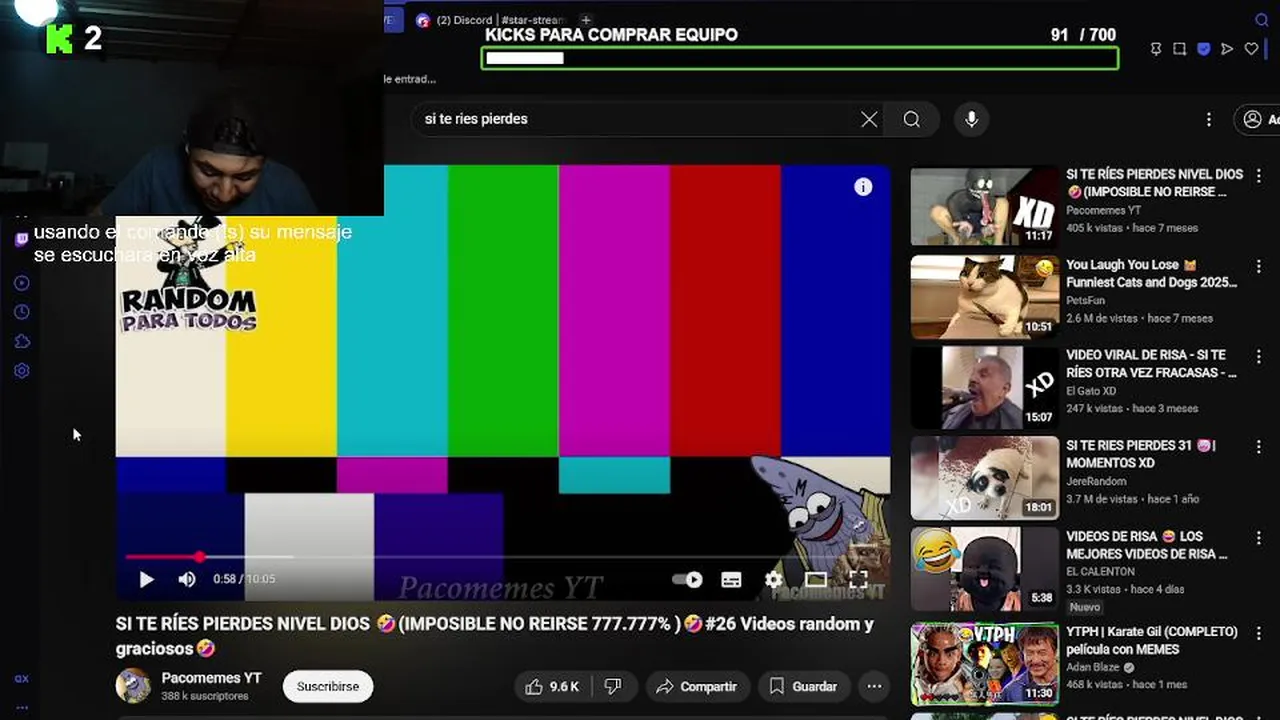Click the Compartir button
This screenshot has width=1280, height=720.
point(697,687)
